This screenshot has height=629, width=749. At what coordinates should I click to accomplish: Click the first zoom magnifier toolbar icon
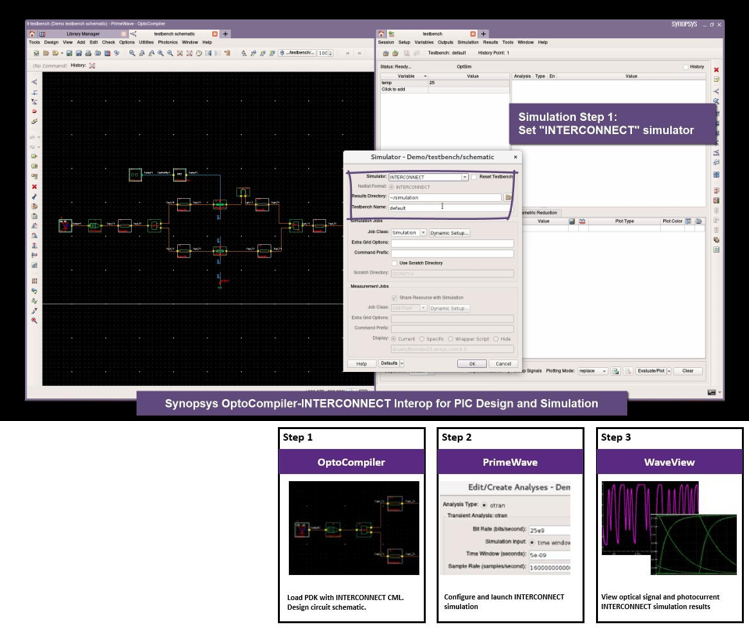coord(132,53)
